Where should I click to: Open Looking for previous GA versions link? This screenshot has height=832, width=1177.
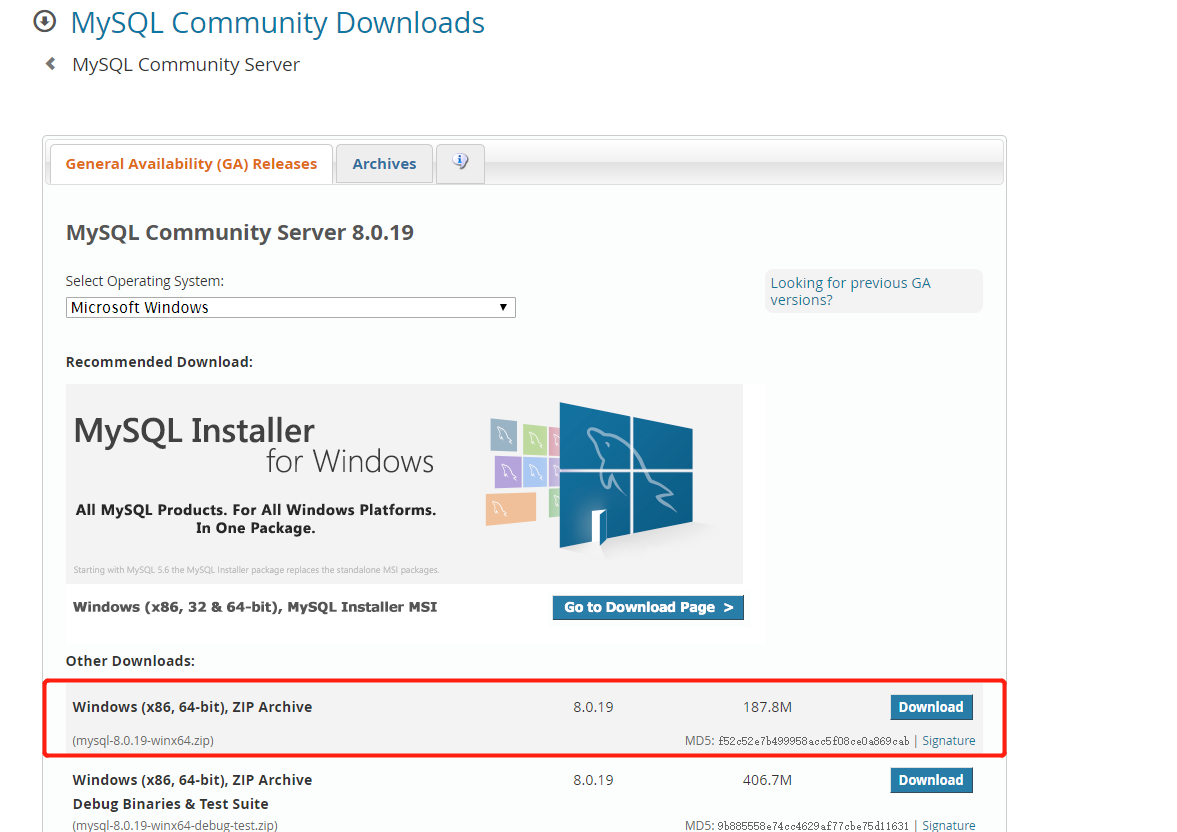(850, 291)
